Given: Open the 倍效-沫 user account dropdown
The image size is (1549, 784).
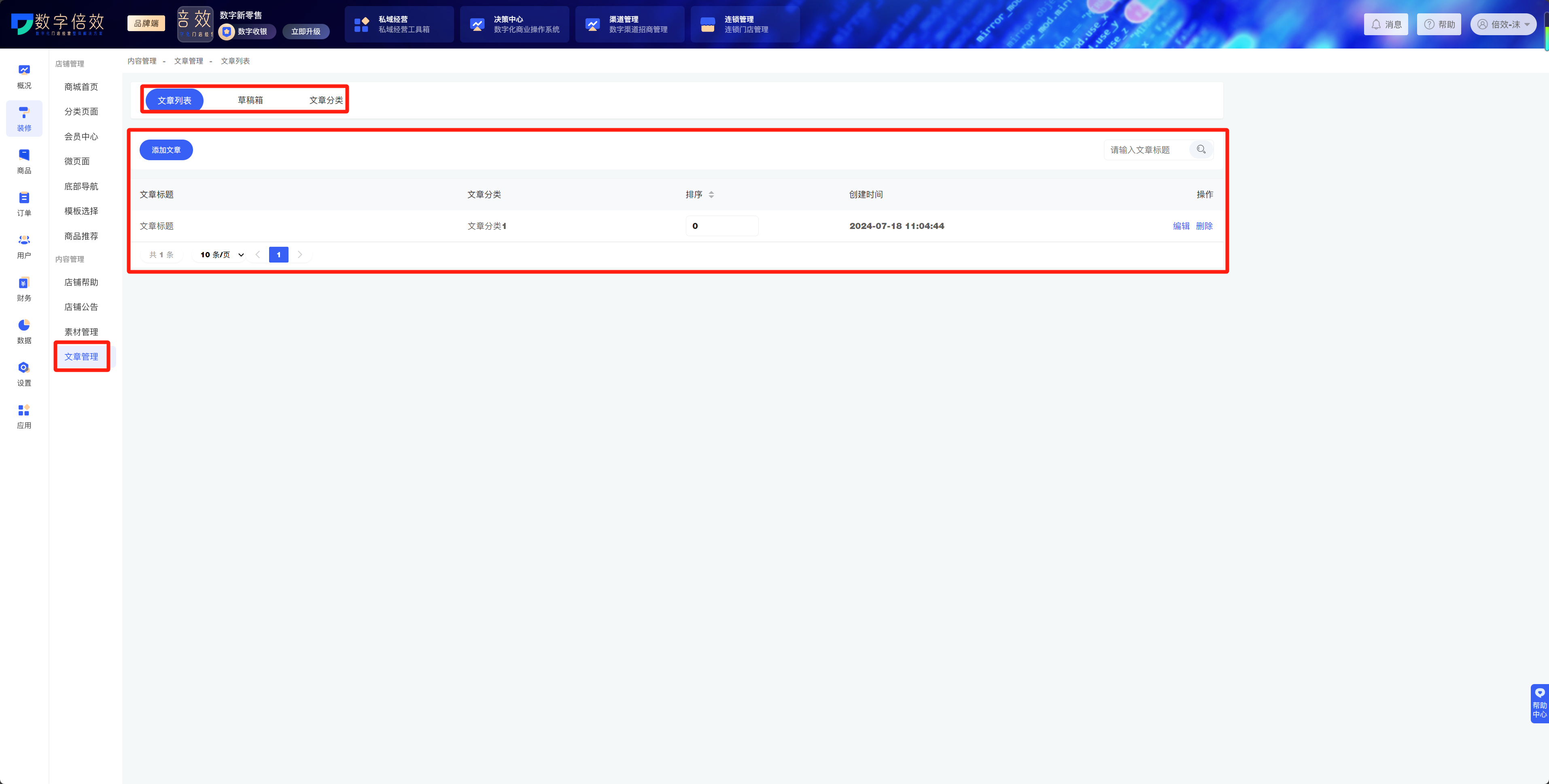Looking at the screenshot, I should (x=1503, y=24).
